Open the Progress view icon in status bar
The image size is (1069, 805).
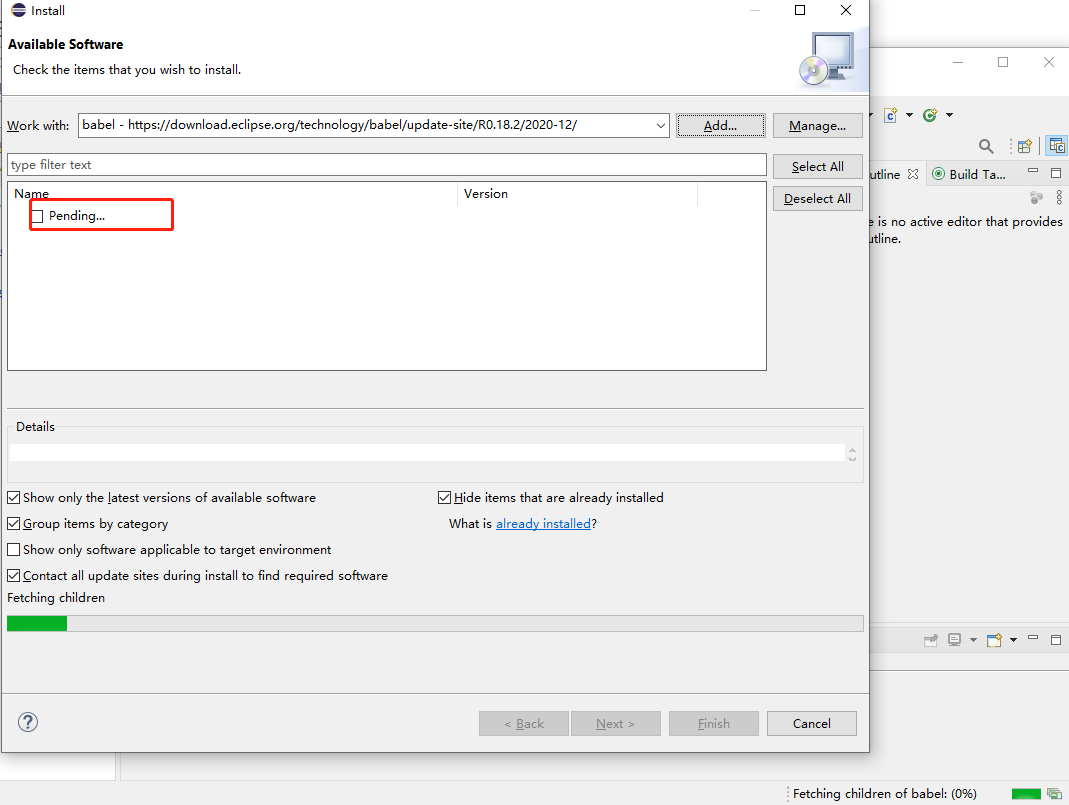(1053, 793)
